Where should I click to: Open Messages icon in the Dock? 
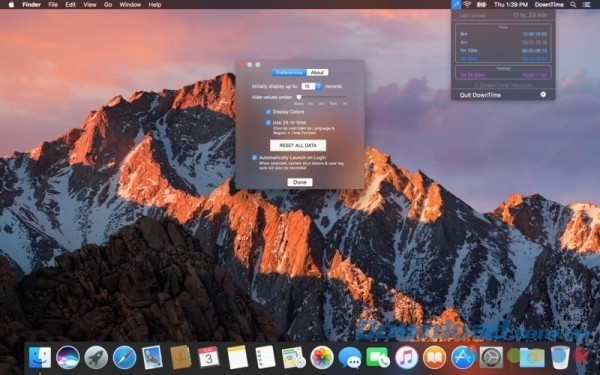click(x=350, y=357)
